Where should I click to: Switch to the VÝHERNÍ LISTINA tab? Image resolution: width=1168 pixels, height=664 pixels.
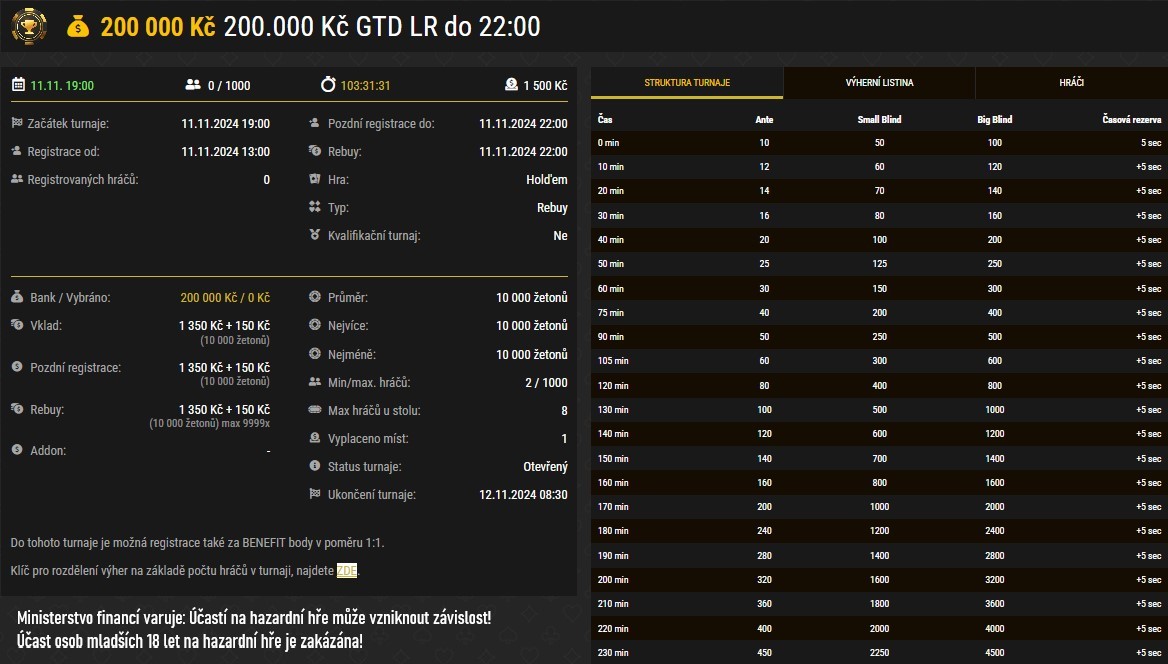(879, 82)
